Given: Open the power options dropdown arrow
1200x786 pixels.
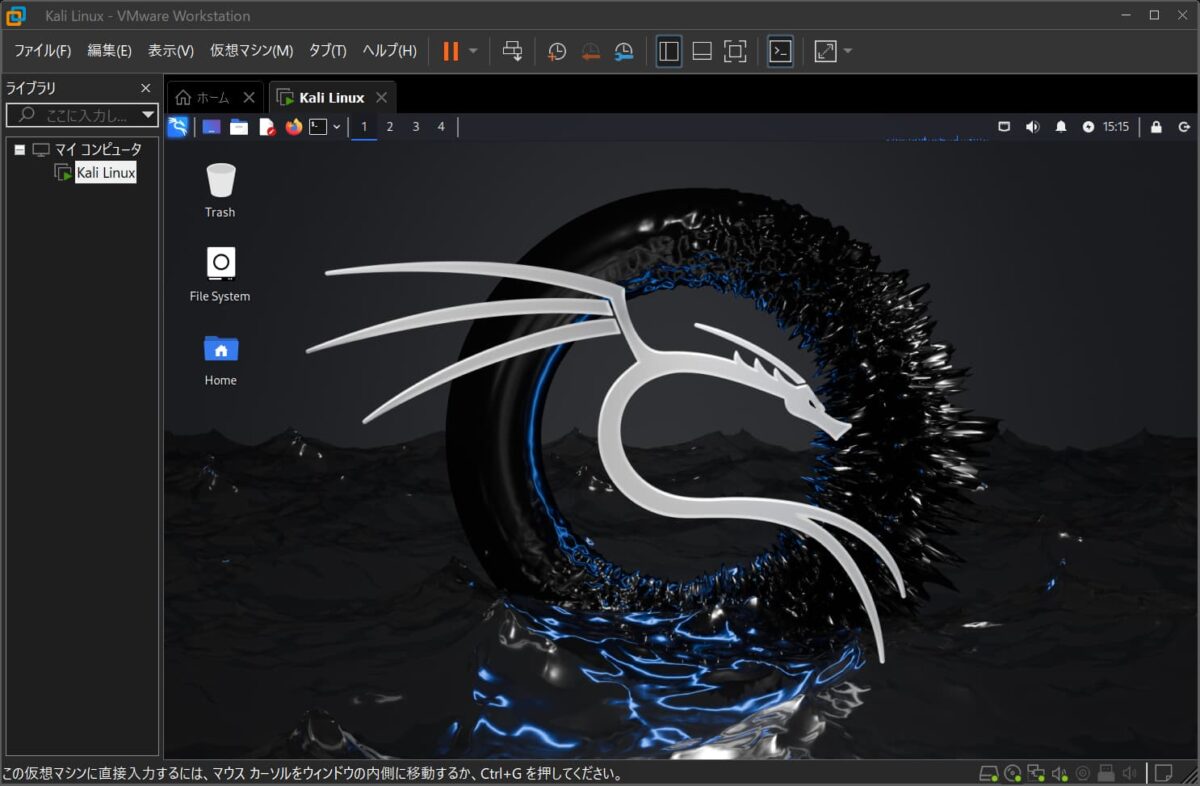Looking at the screenshot, I should (x=471, y=51).
